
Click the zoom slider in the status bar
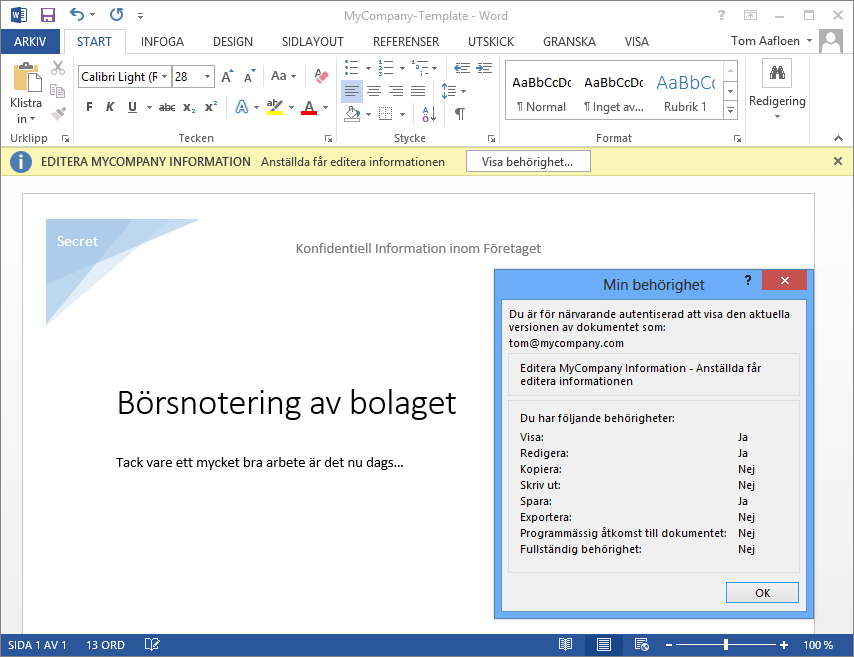[x=725, y=645]
